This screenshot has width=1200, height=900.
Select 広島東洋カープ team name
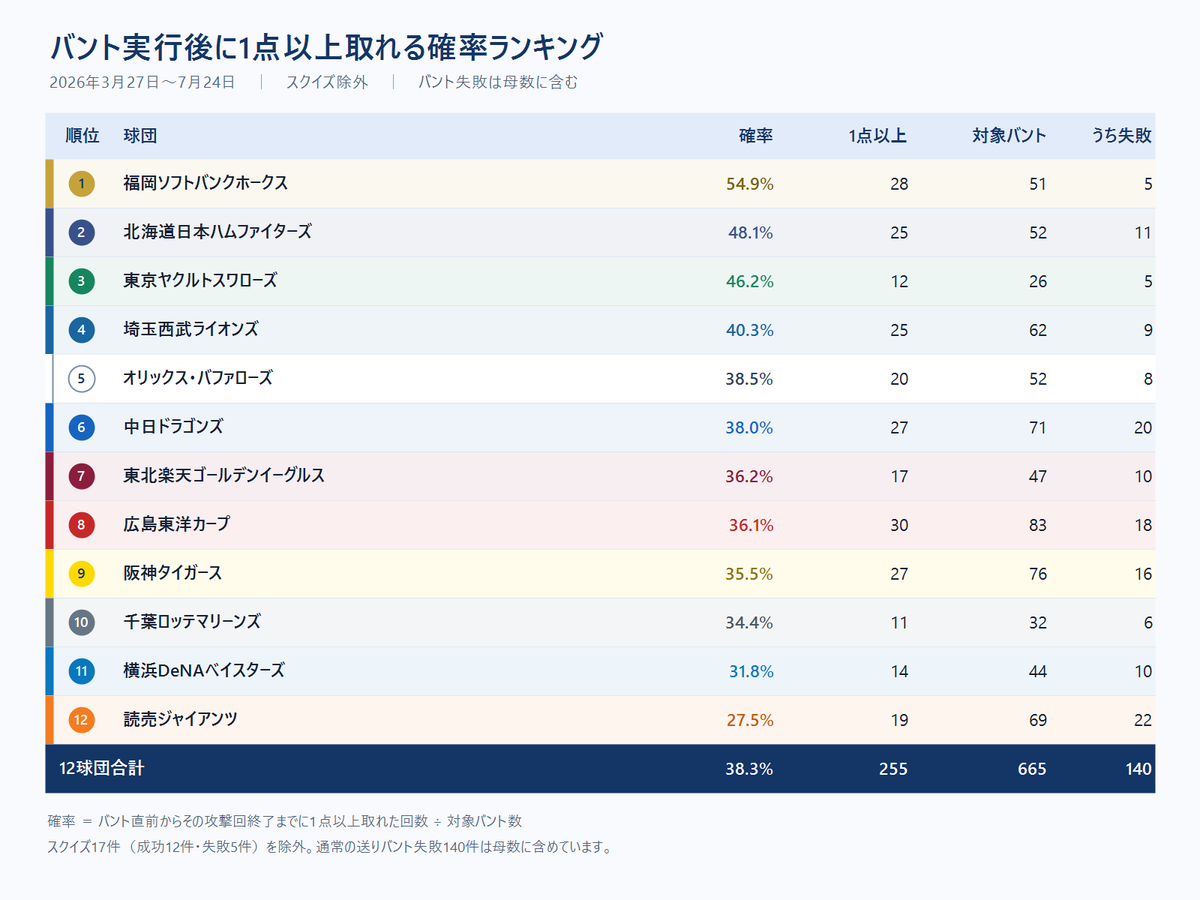pyautogui.click(x=177, y=524)
